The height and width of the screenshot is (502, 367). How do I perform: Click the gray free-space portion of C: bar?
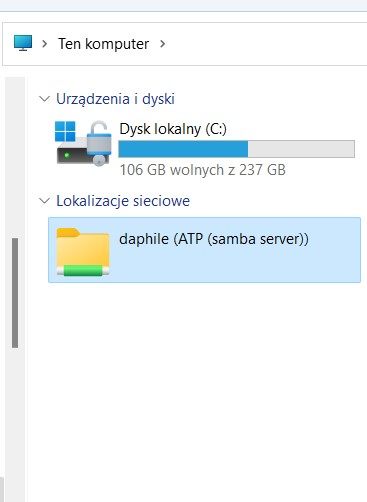point(301,149)
